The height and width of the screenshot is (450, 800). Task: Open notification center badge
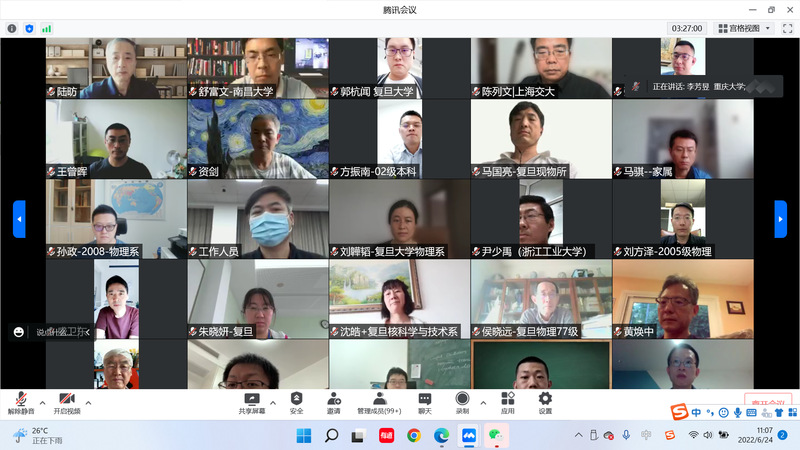tap(783, 435)
